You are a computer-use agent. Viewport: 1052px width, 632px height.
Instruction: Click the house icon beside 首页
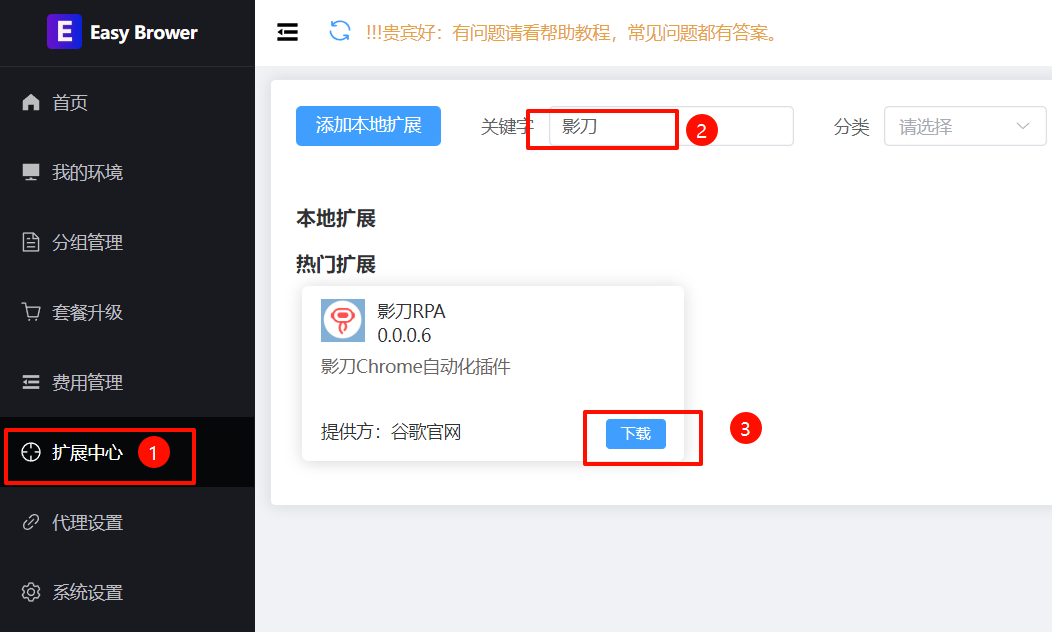[31, 102]
